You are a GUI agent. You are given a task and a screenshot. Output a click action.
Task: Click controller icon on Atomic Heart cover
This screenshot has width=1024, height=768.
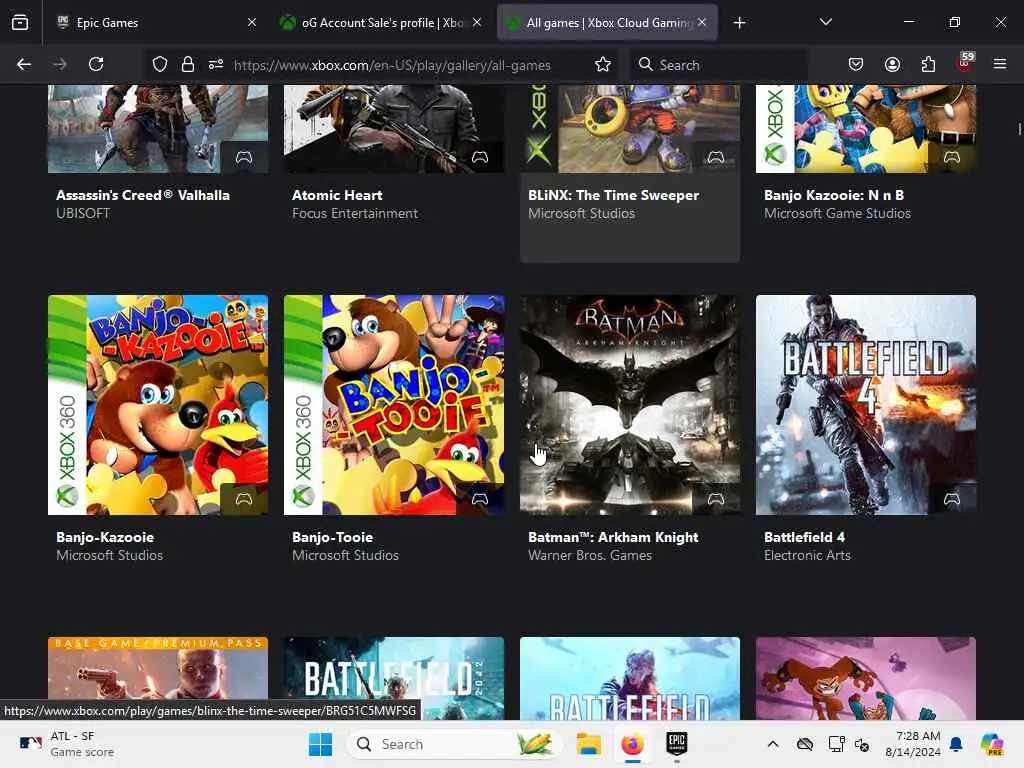pyautogui.click(x=480, y=157)
